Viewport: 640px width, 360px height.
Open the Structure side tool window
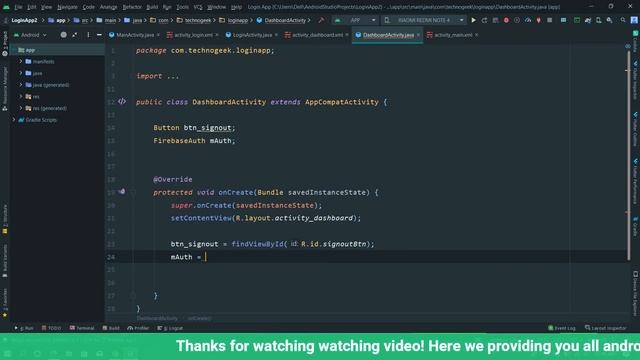tap(4, 220)
